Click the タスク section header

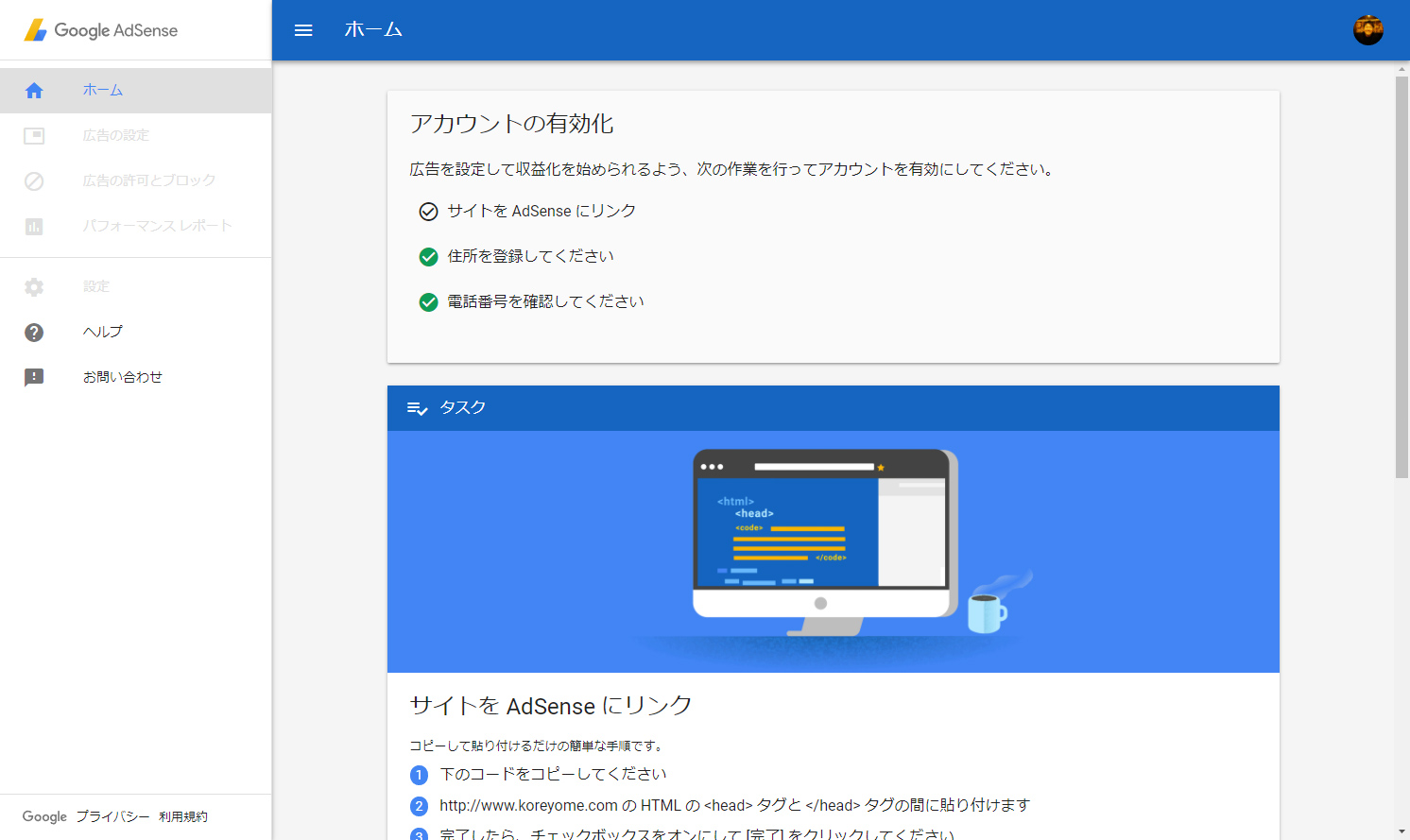coord(834,408)
